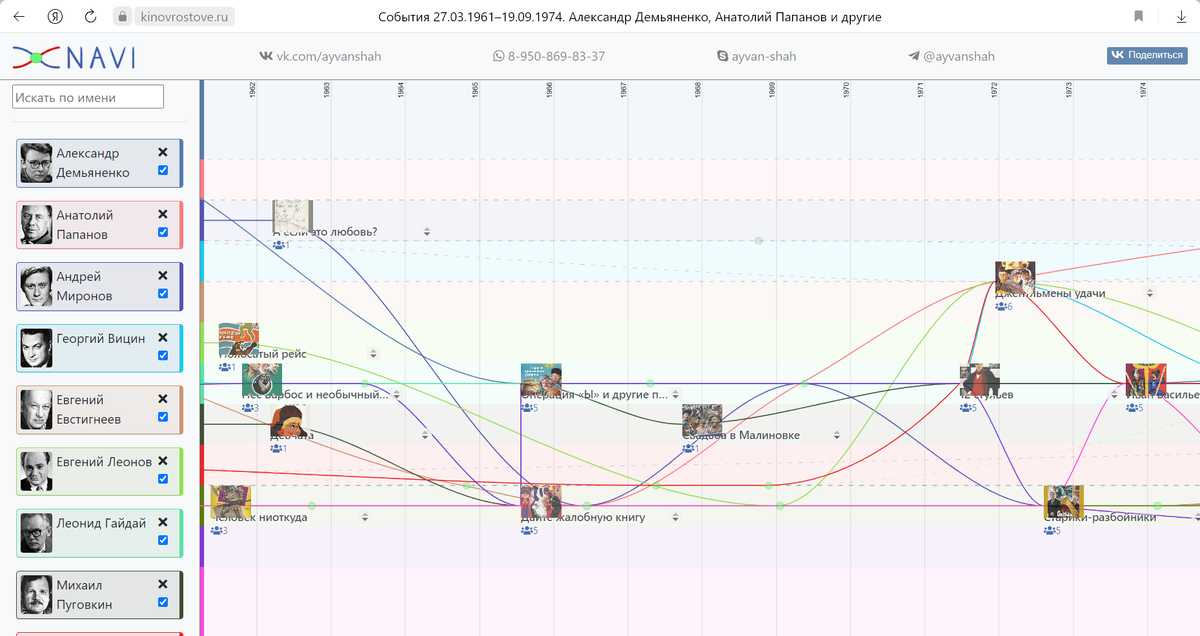Uncheck the Михаил Пуговкин checkbox
Image resolution: width=1200 pixels, height=636 pixels.
(163, 603)
